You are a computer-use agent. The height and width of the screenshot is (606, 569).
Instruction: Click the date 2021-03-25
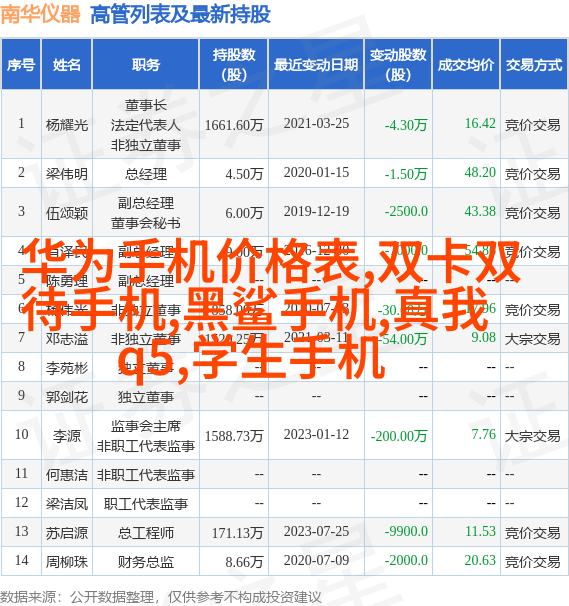click(316, 124)
